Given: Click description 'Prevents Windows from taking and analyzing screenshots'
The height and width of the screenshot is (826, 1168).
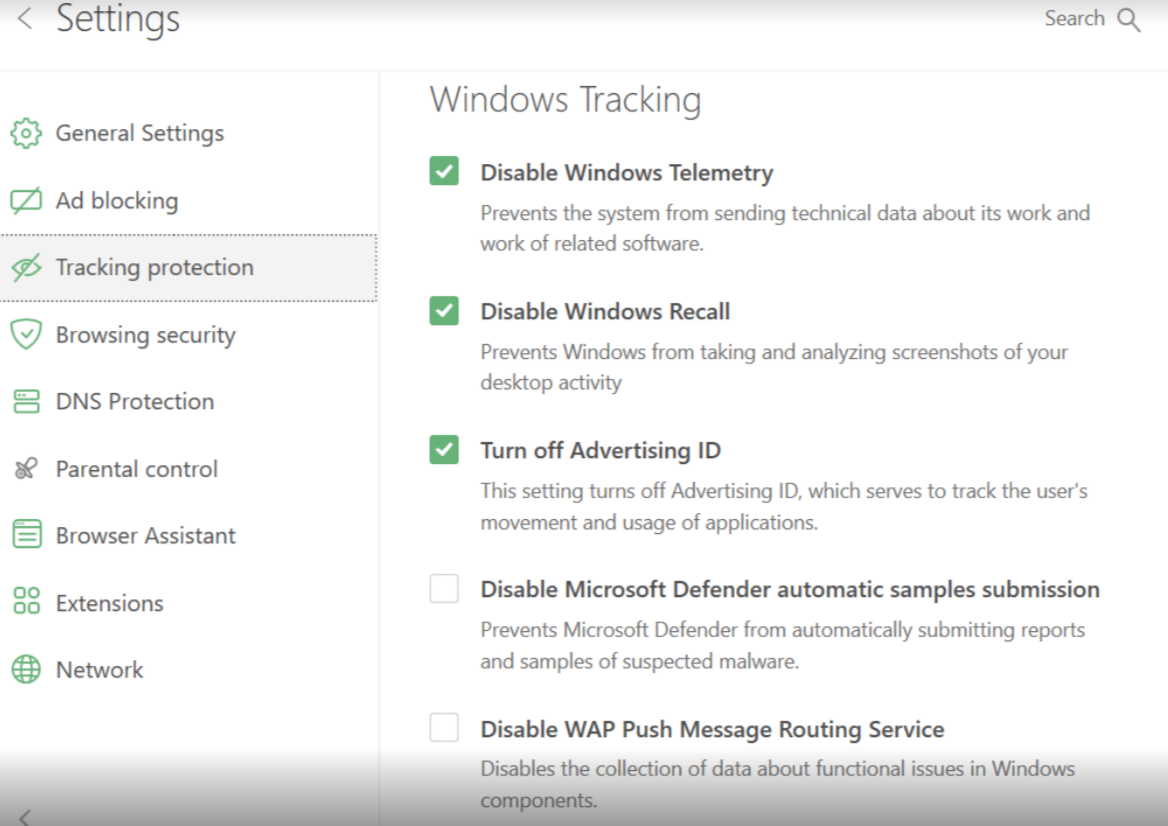Looking at the screenshot, I should 774,366.
